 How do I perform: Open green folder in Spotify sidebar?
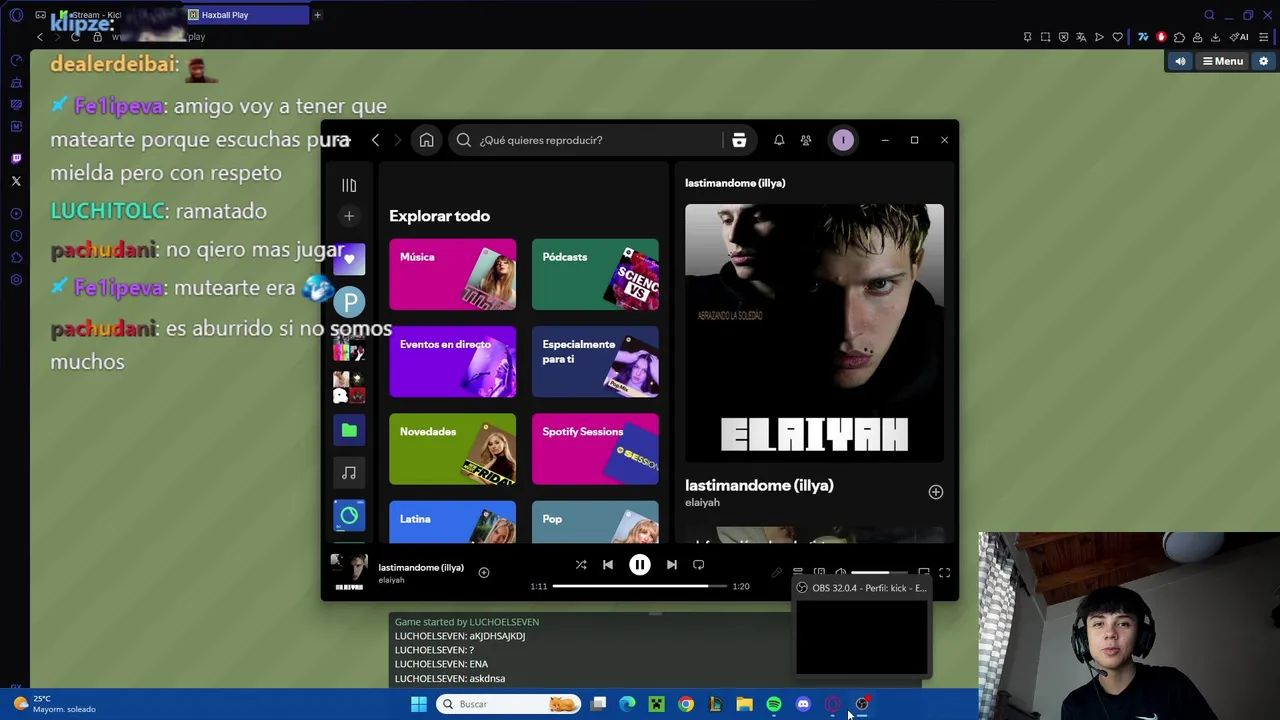(349, 430)
